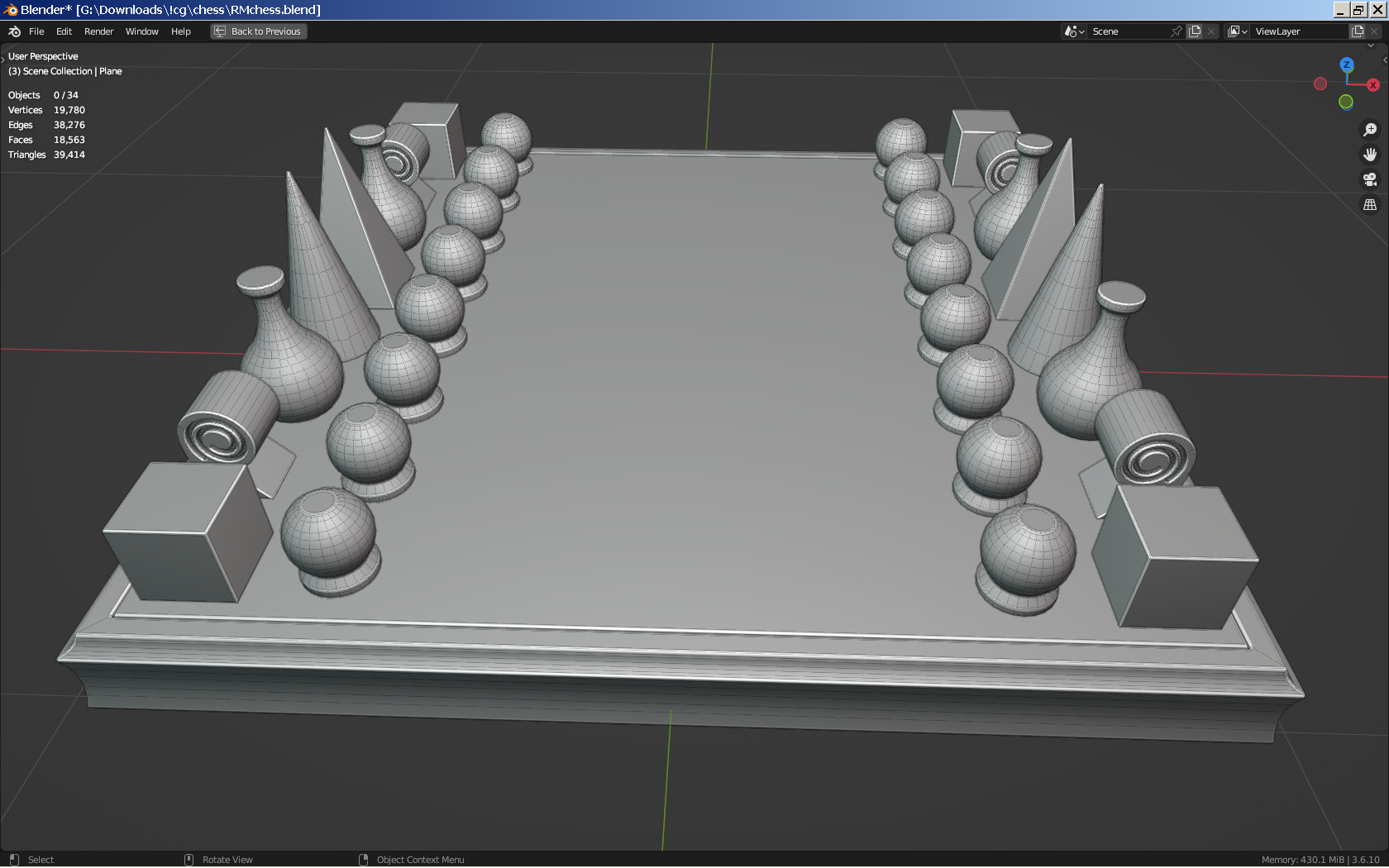The image size is (1389, 868).
Task: Toggle perspective/orthographic grid icon
Action: coord(1370,204)
